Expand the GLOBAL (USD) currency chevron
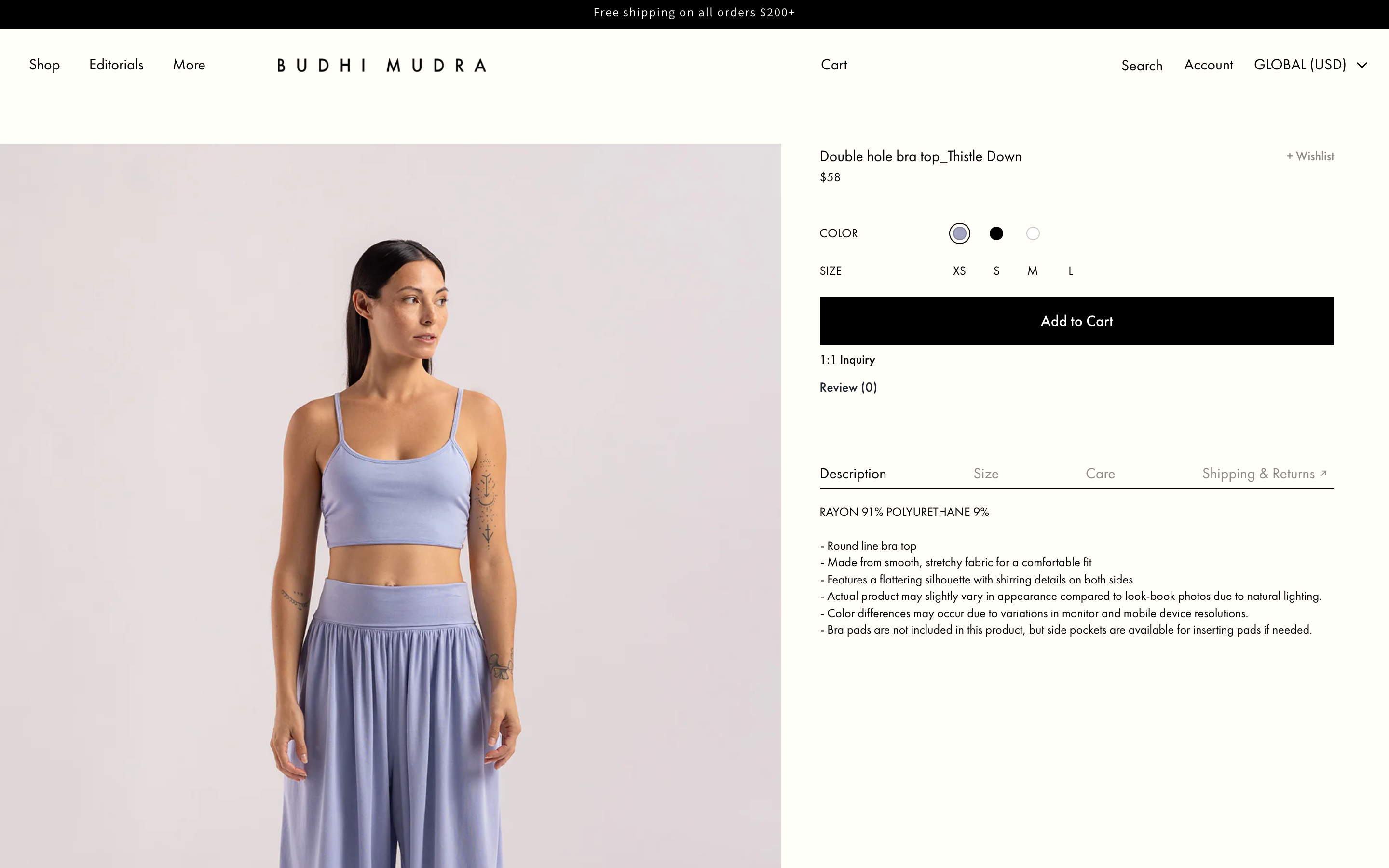The width and height of the screenshot is (1389, 868). click(1362, 66)
